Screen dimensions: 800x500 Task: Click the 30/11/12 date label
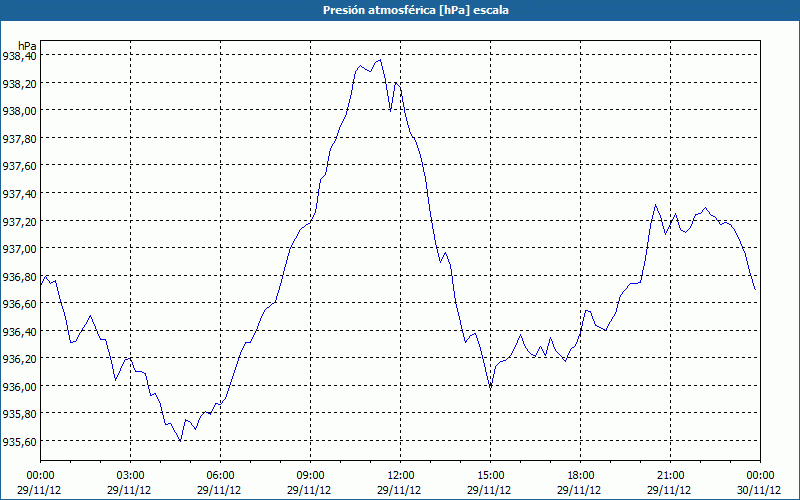point(759,490)
